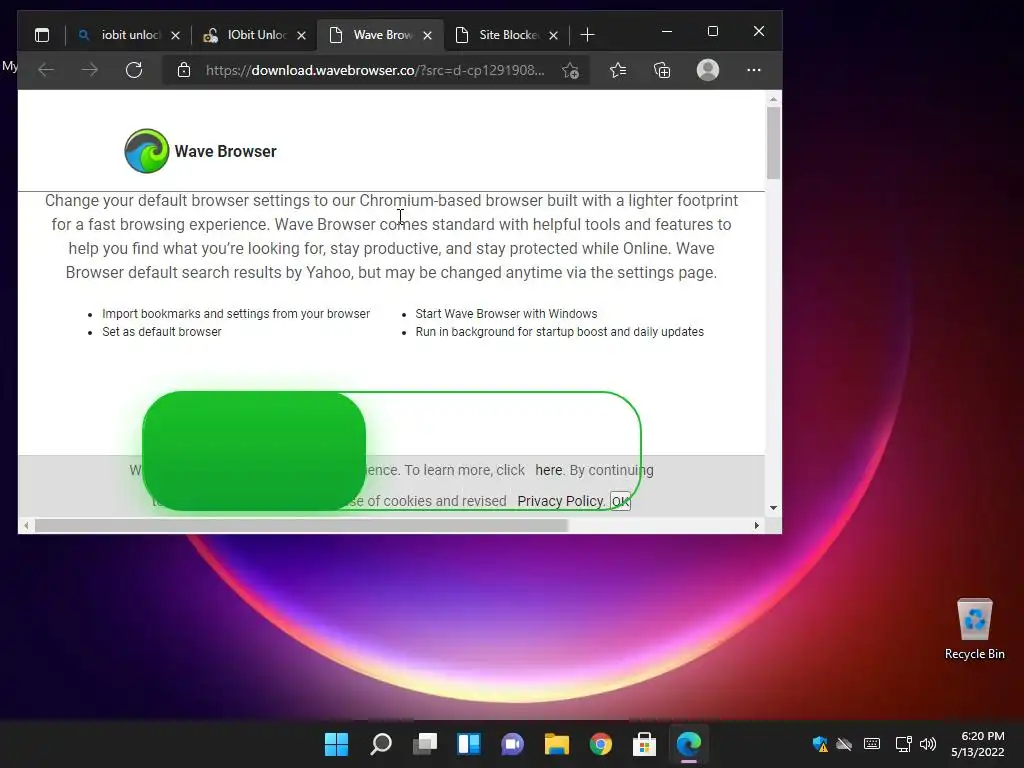Close the Wave Browser tab

[427, 35]
